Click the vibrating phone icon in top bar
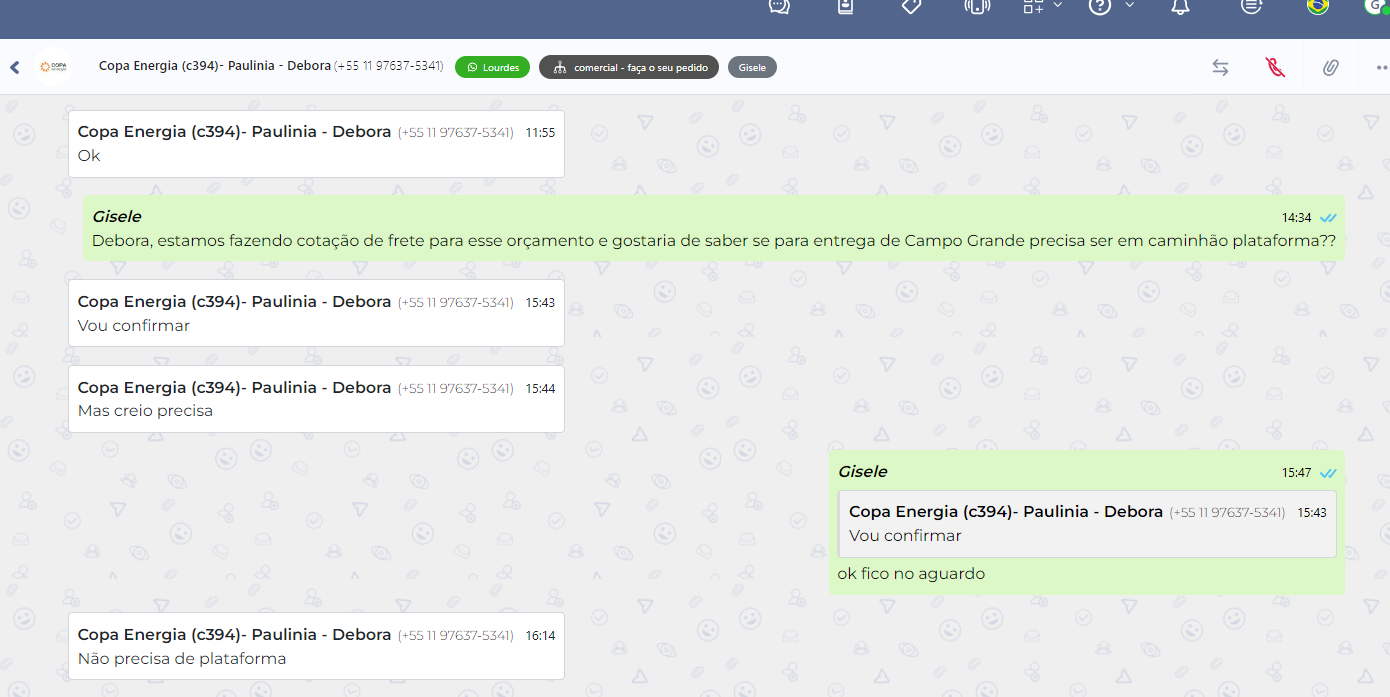This screenshot has width=1390, height=697. 976,6
